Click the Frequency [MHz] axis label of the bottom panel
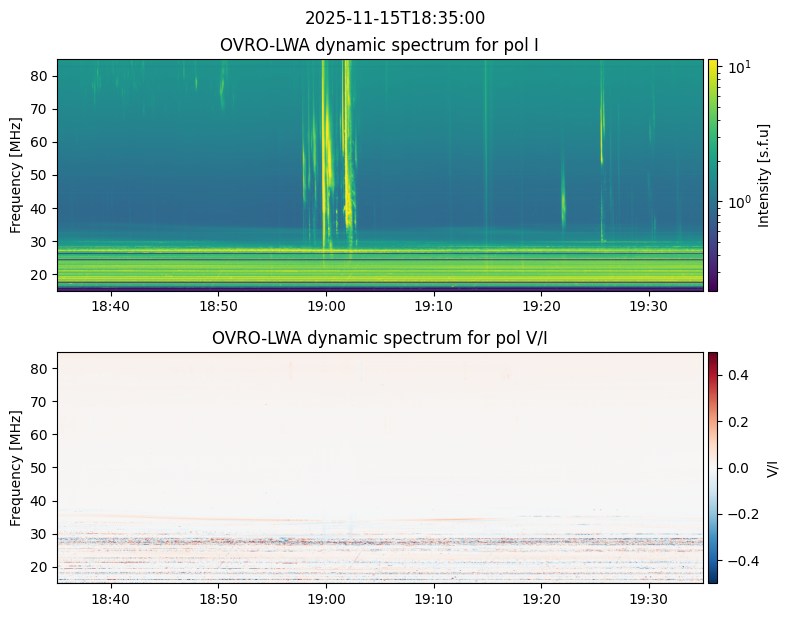 16,468
